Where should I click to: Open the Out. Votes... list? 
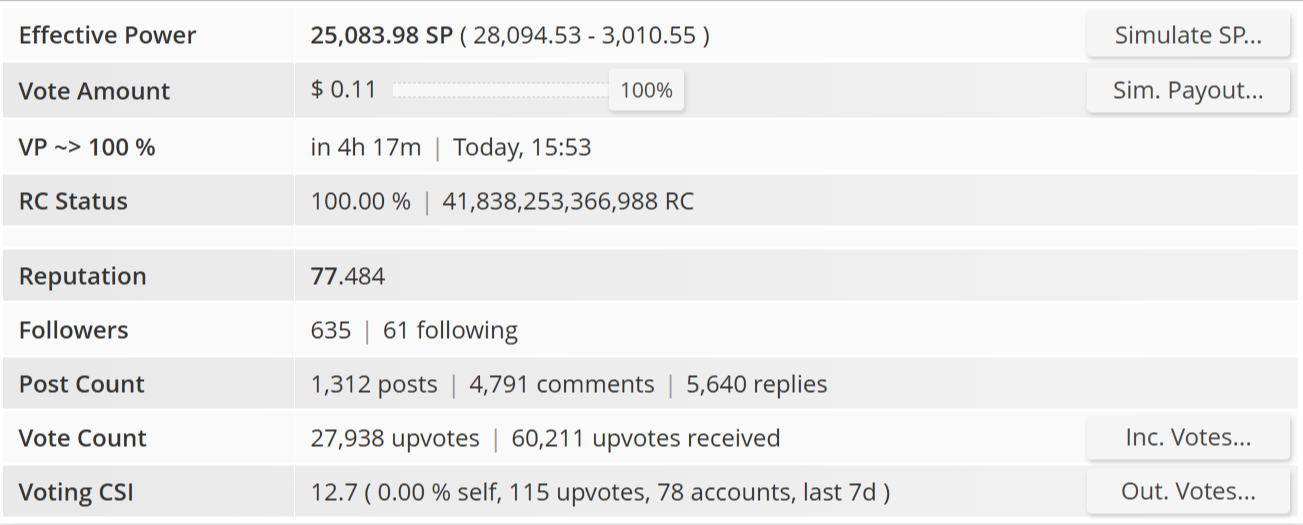(x=1188, y=492)
